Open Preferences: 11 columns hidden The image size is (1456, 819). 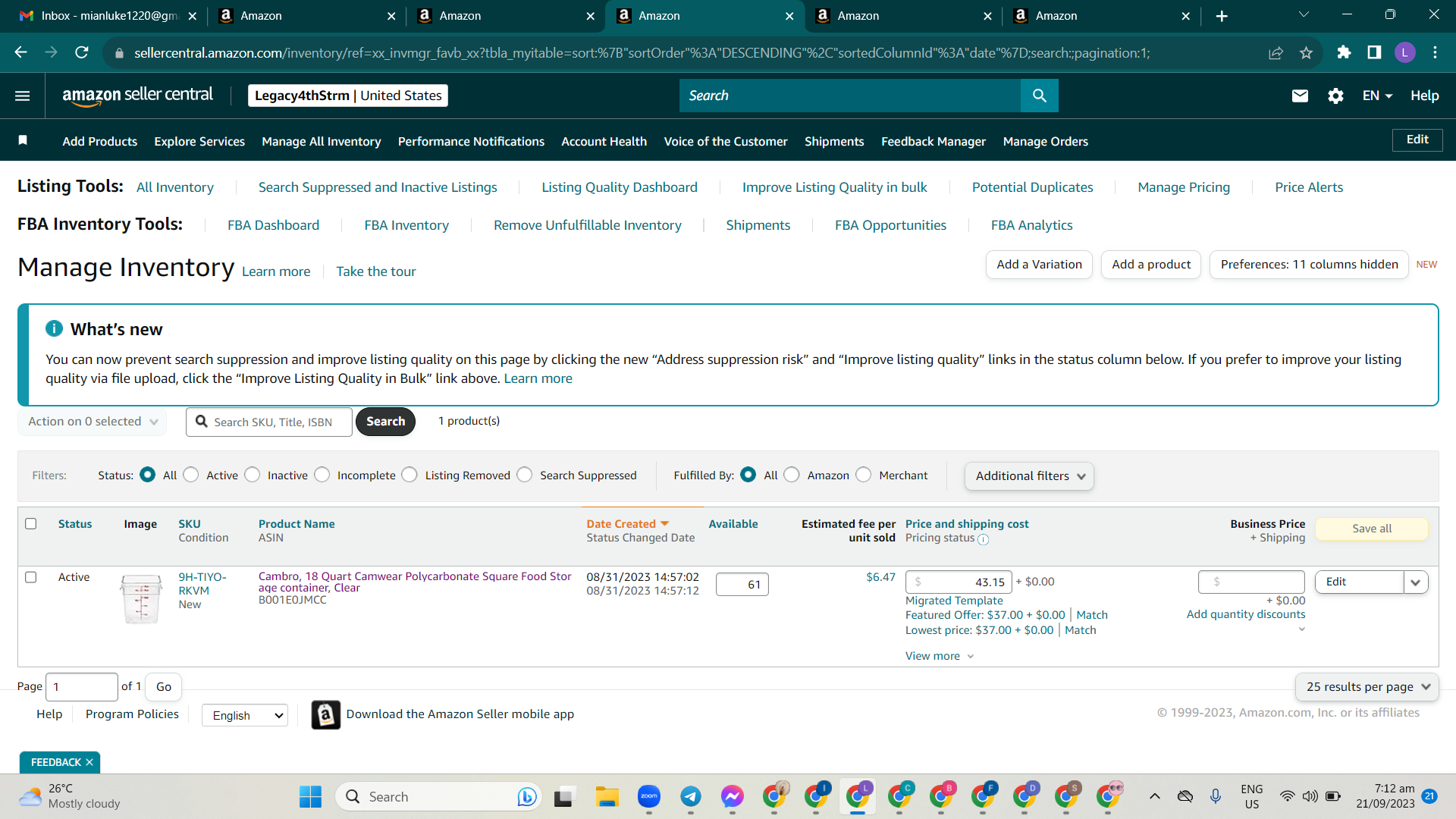coord(1309,265)
